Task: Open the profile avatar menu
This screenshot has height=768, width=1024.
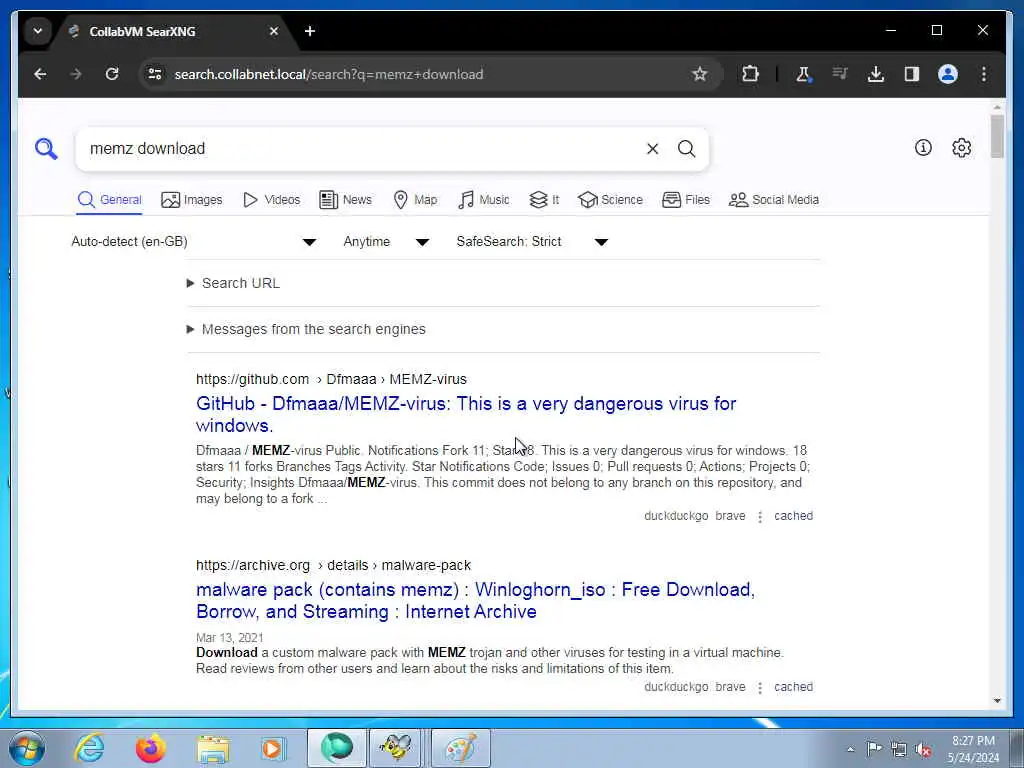Action: 948,74
